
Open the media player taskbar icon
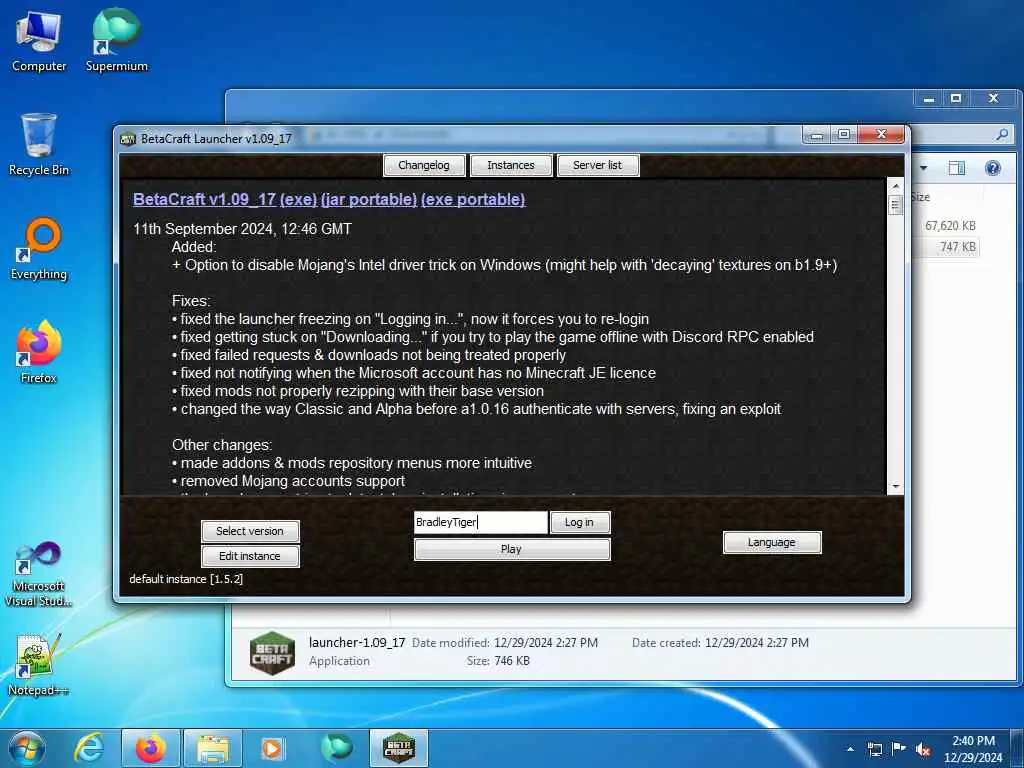272,748
